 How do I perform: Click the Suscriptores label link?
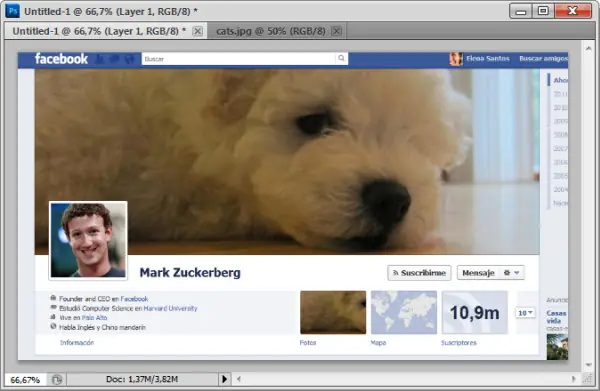pos(459,342)
